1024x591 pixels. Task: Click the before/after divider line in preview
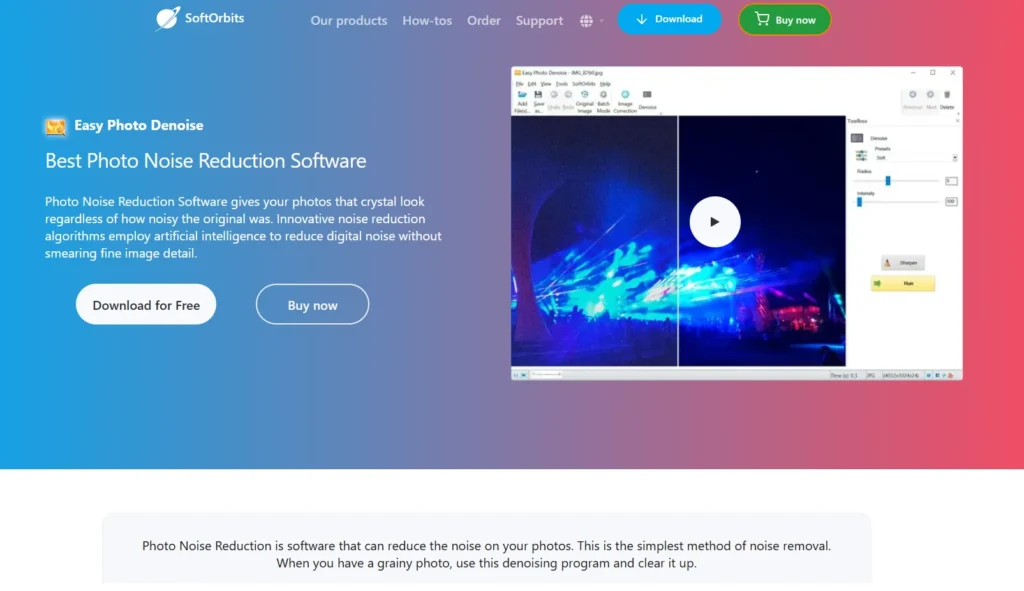pos(678,240)
